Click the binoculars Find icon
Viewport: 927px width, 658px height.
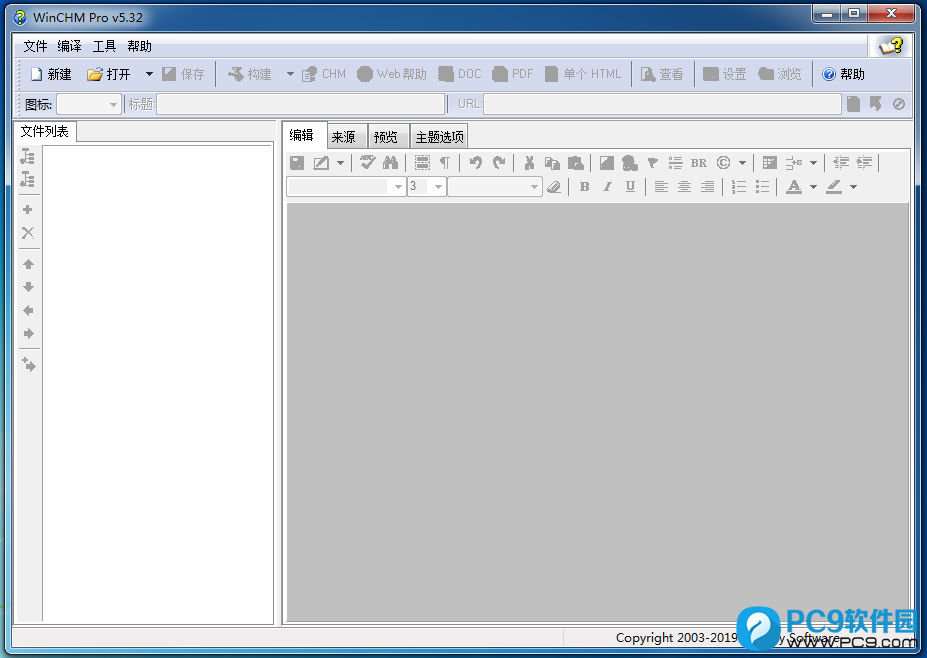click(390, 163)
